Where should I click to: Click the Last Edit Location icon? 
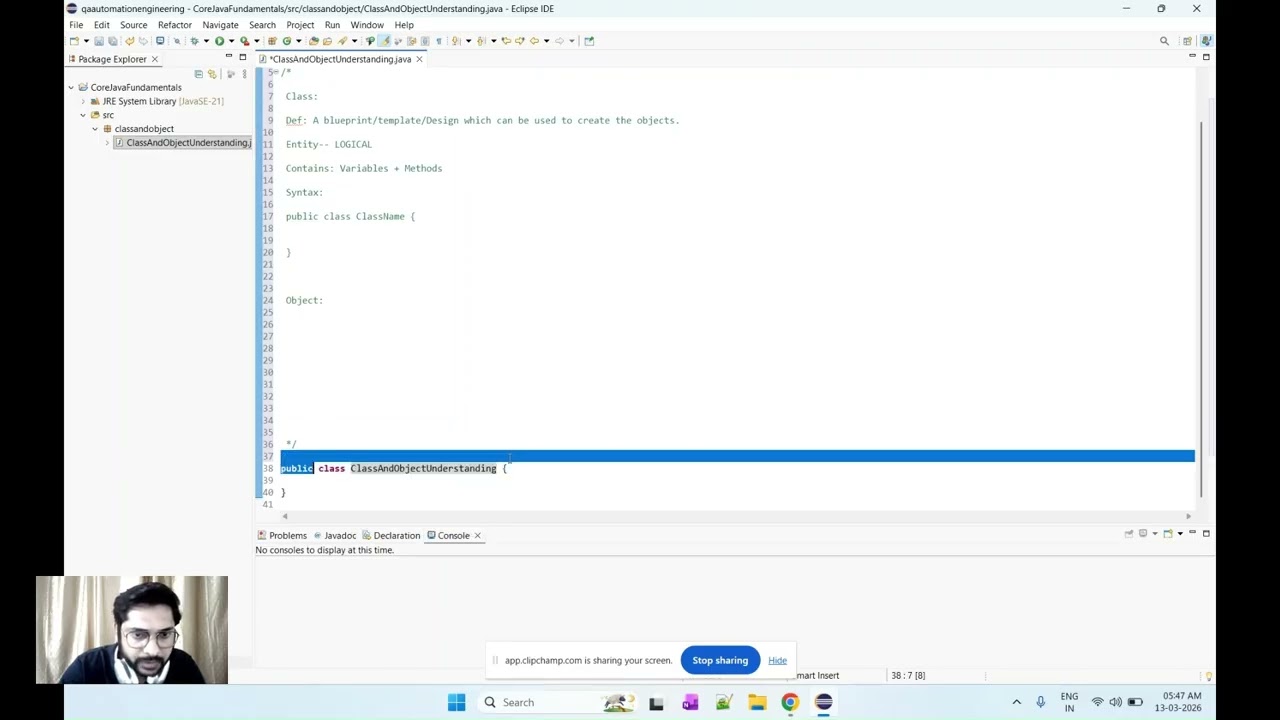point(507,41)
